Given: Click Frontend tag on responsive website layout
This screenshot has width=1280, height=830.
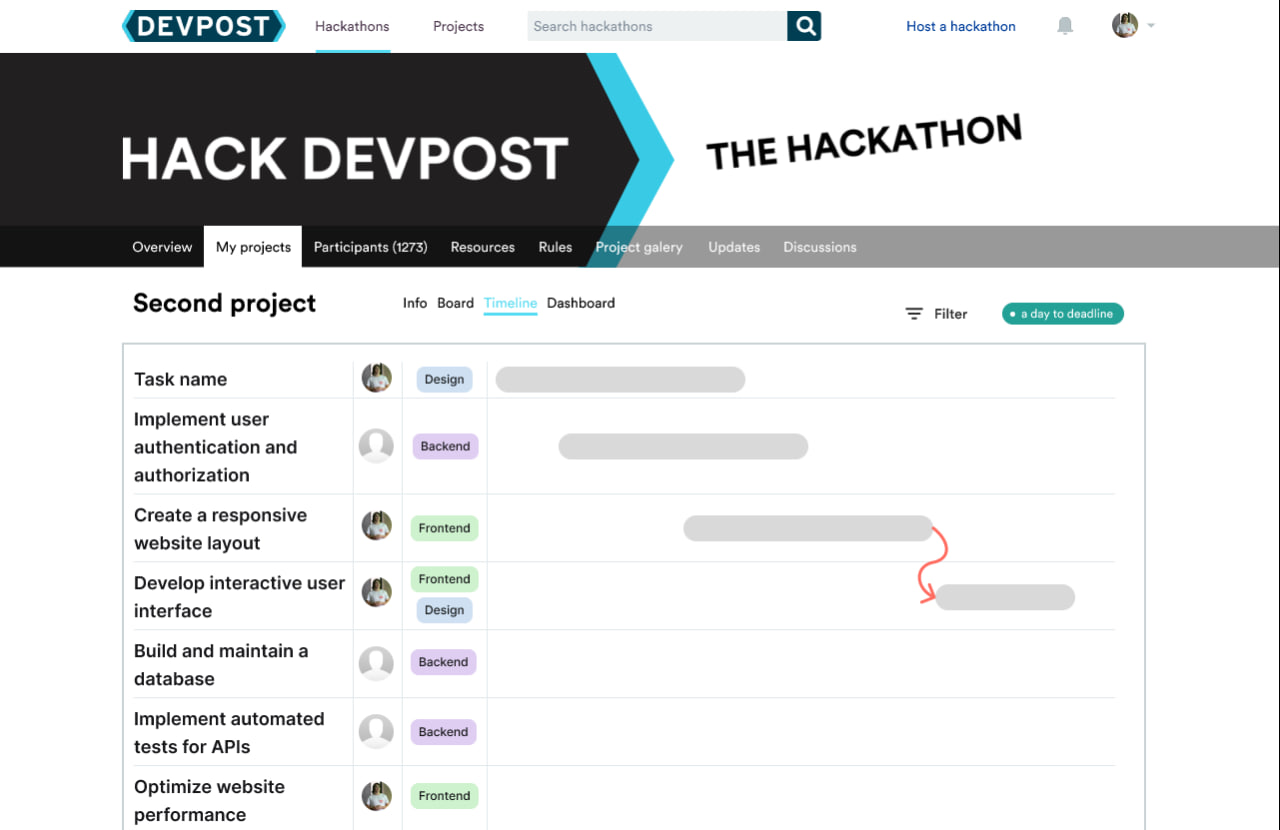Looking at the screenshot, I should tap(444, 528).
